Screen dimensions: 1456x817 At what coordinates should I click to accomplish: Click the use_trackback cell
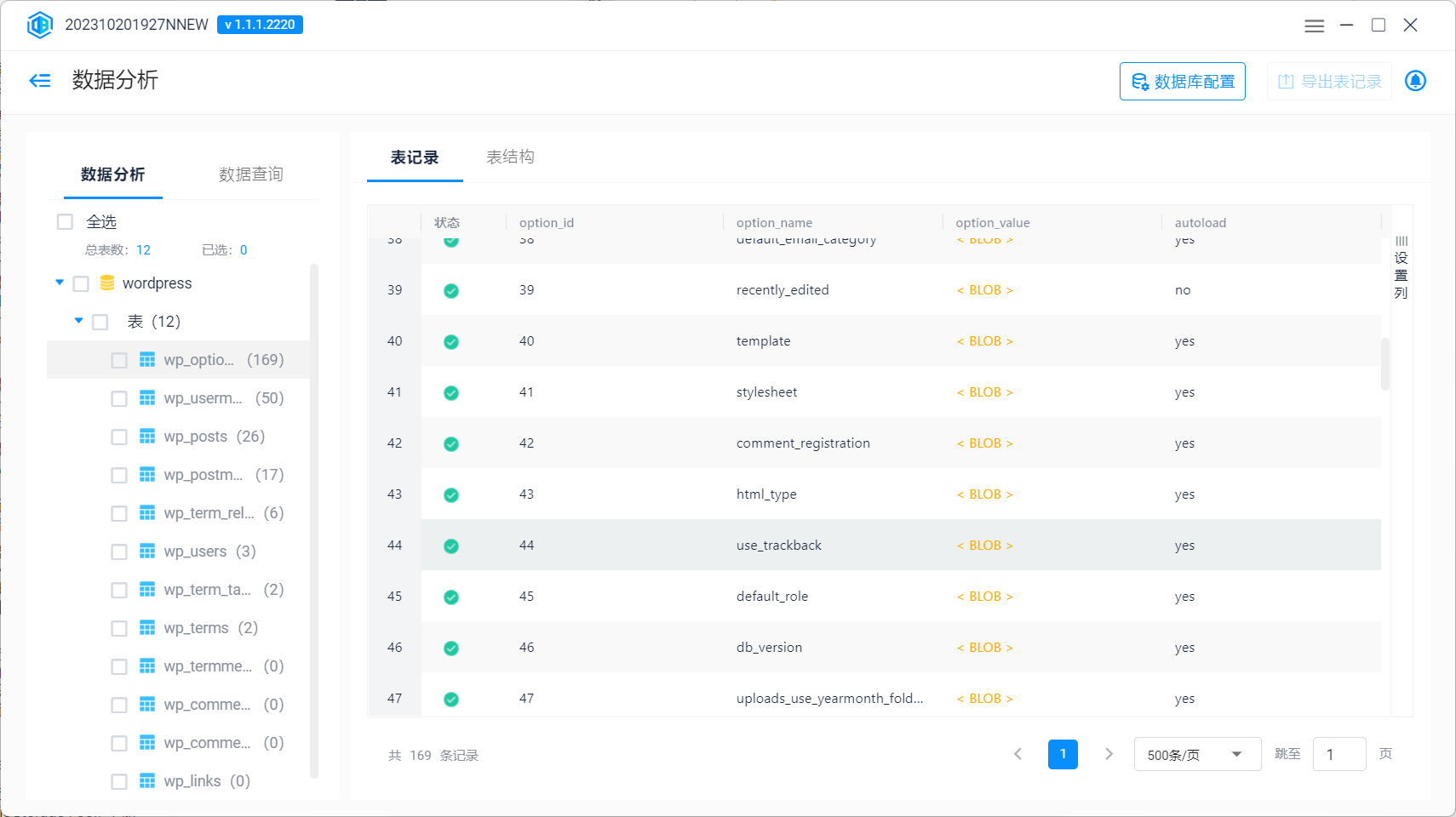coord(779,546)
